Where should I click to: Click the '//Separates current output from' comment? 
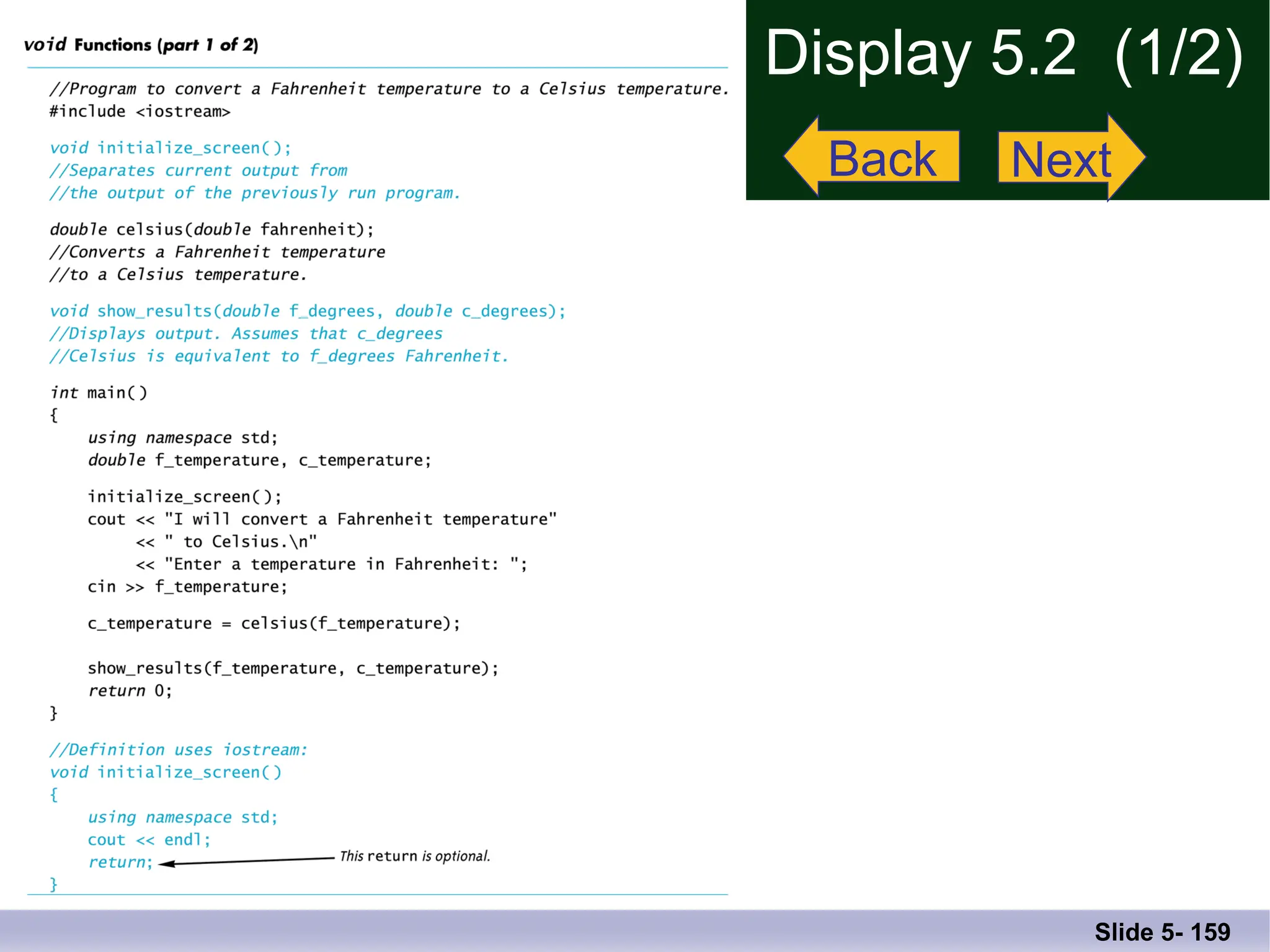(198, 170)
